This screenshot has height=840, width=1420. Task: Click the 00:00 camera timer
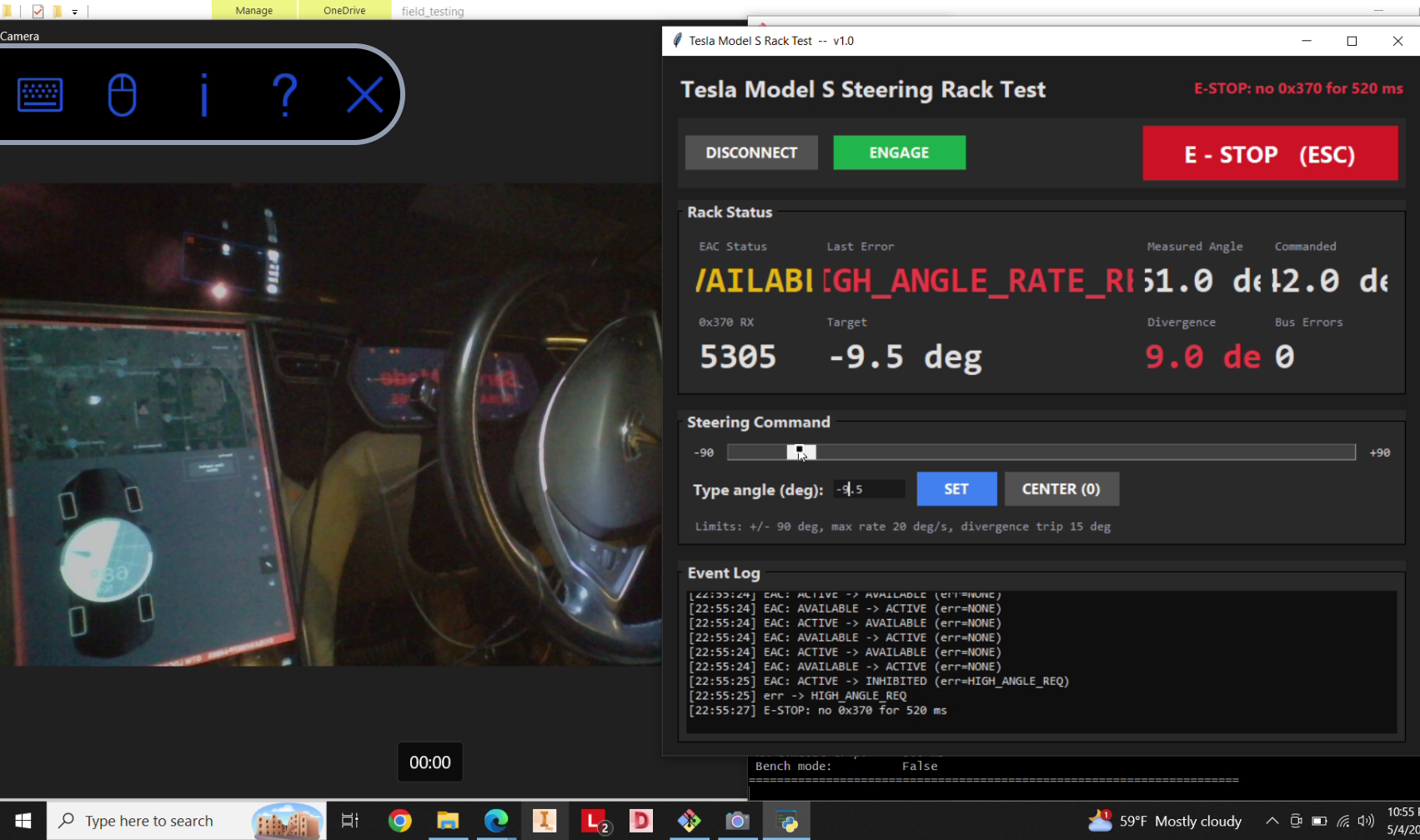click(x=429, y=762)
